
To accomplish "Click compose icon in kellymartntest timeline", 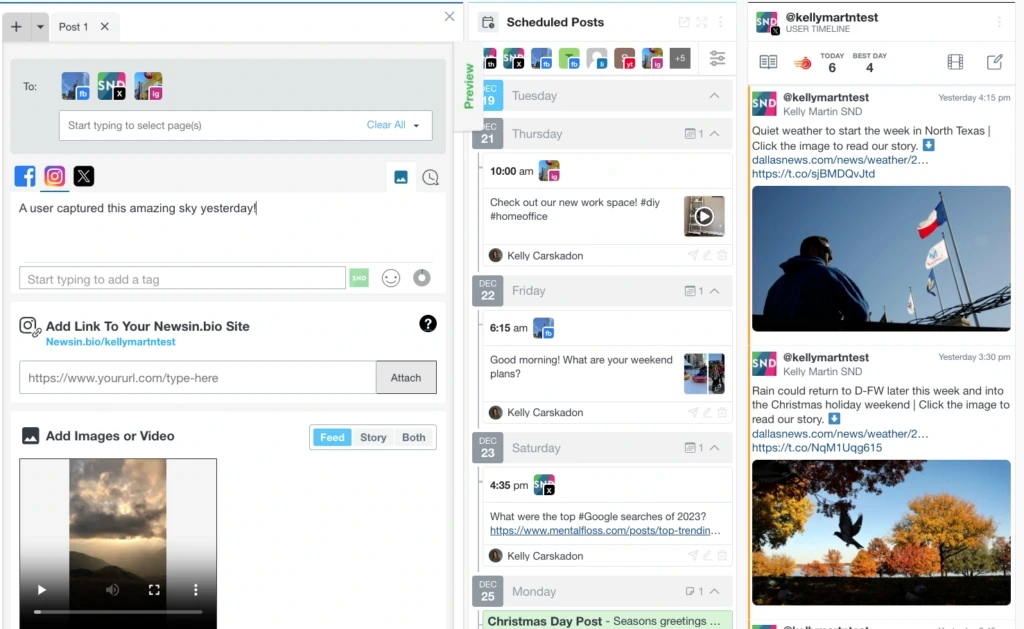I will [x=994, y=62].
